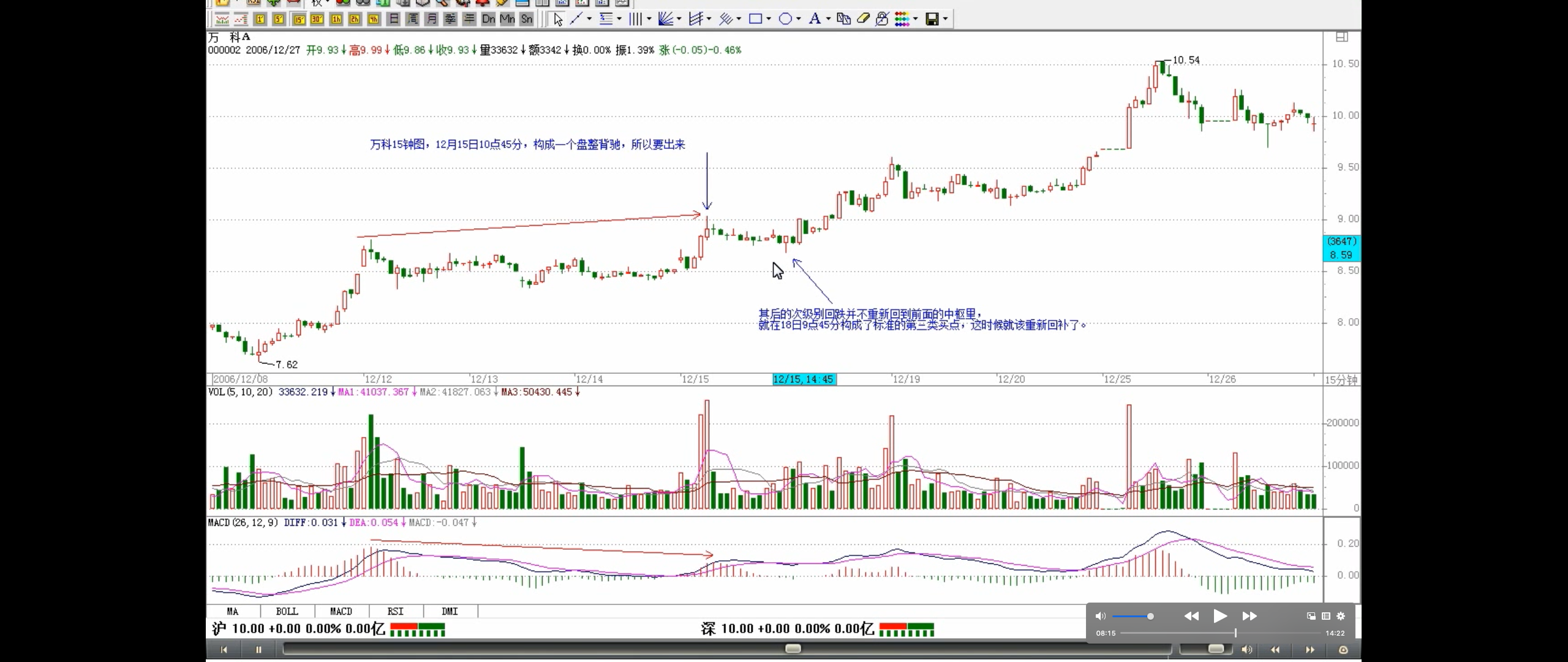The height and width of the screenshot is (662, 1568).
Task: Jump to start in the bottom bar
Action: (x=224, y=650)
